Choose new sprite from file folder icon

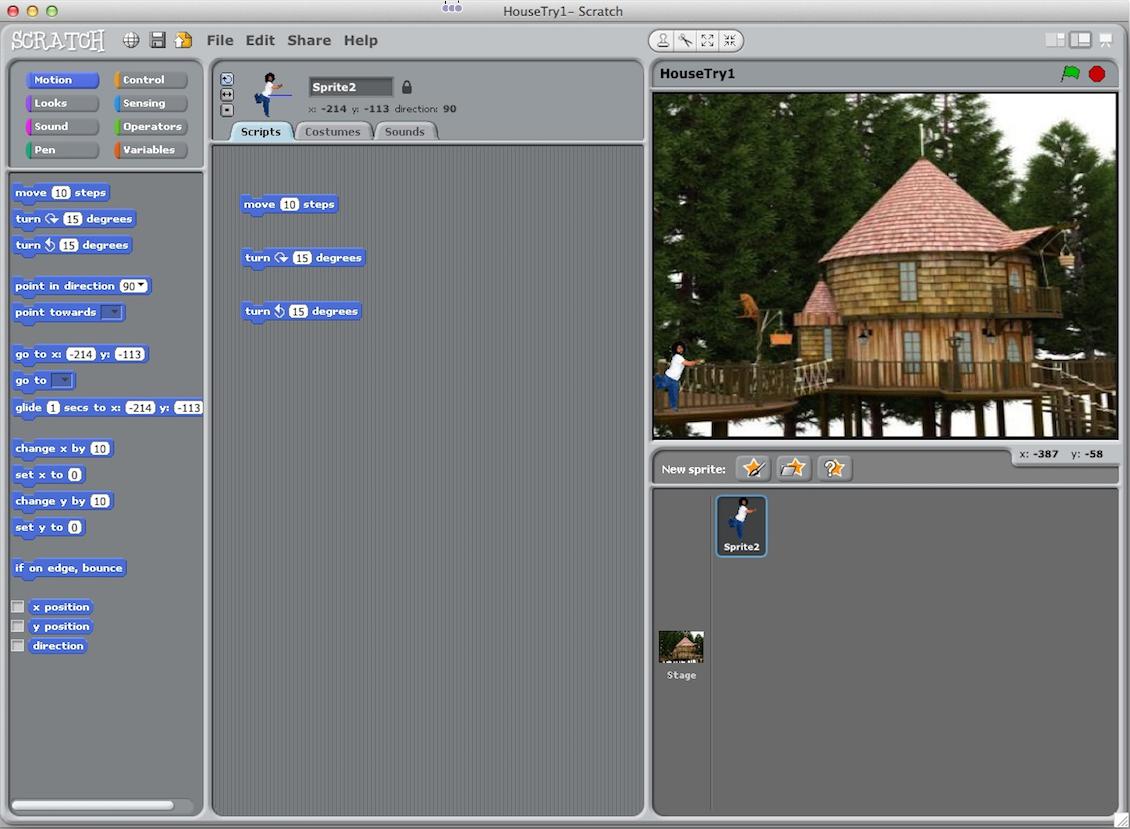coord(793,468)
